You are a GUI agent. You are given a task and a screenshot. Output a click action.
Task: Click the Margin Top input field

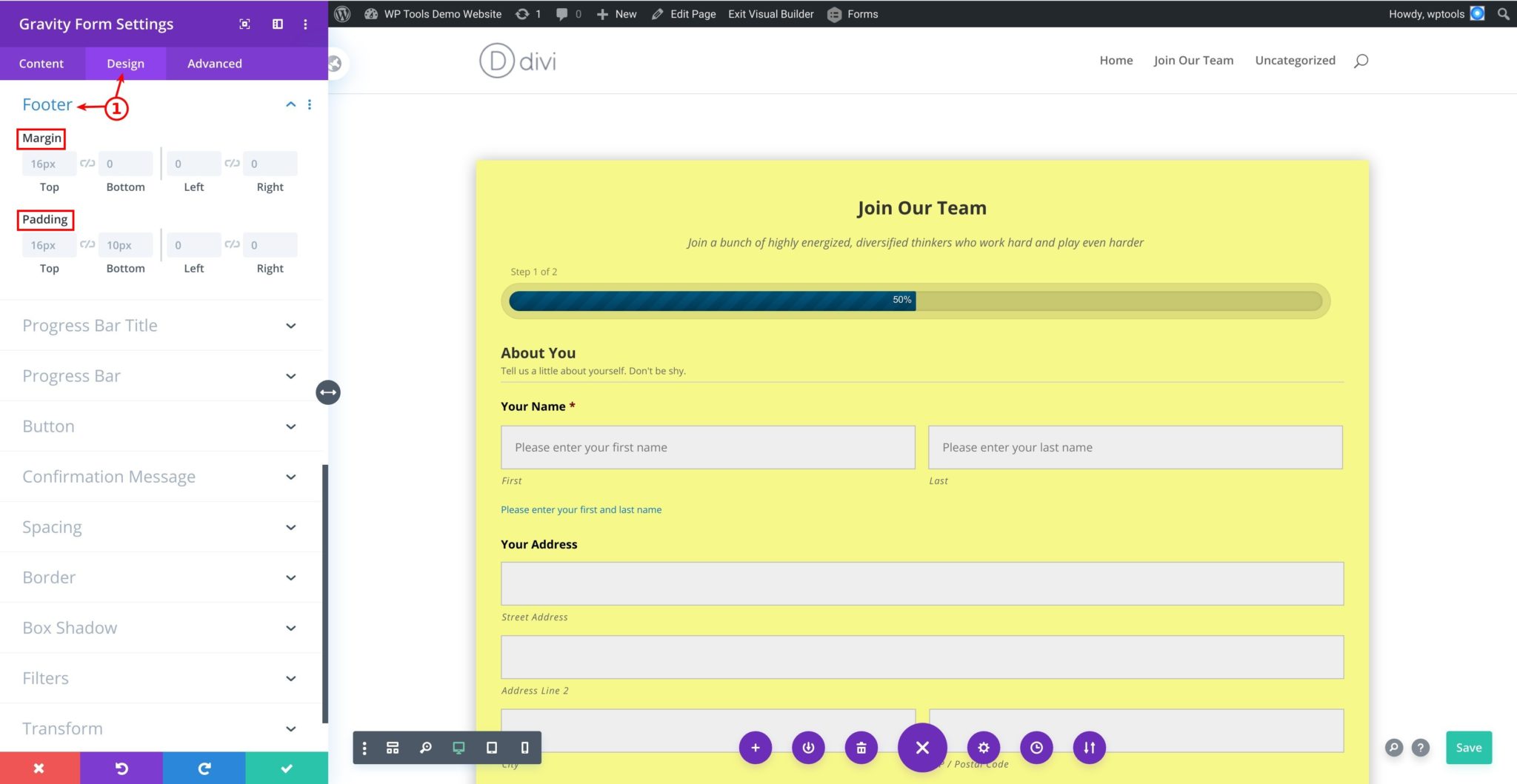coord(50,164)
